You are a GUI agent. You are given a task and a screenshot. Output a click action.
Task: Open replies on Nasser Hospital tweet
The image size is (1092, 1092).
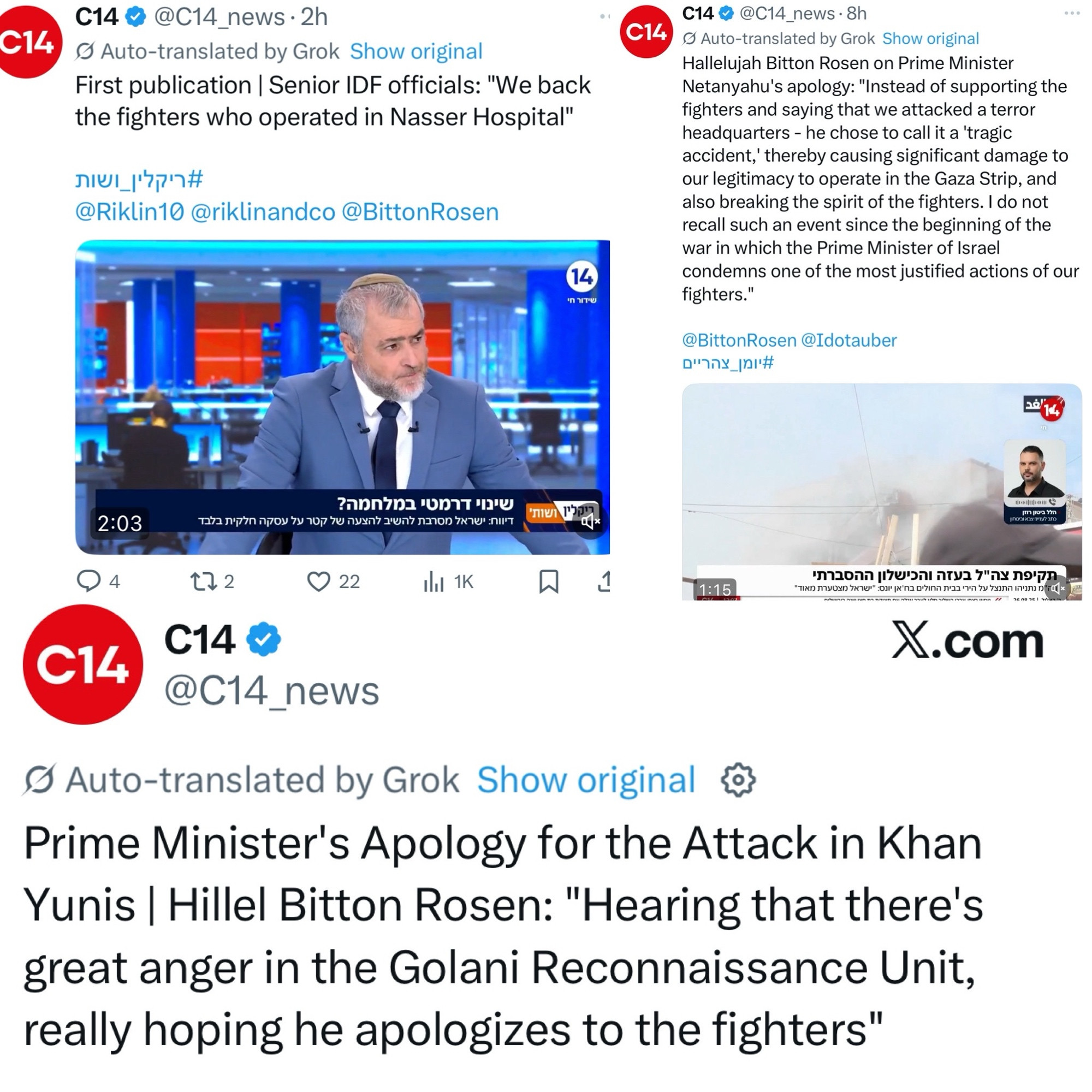point(98,581)
